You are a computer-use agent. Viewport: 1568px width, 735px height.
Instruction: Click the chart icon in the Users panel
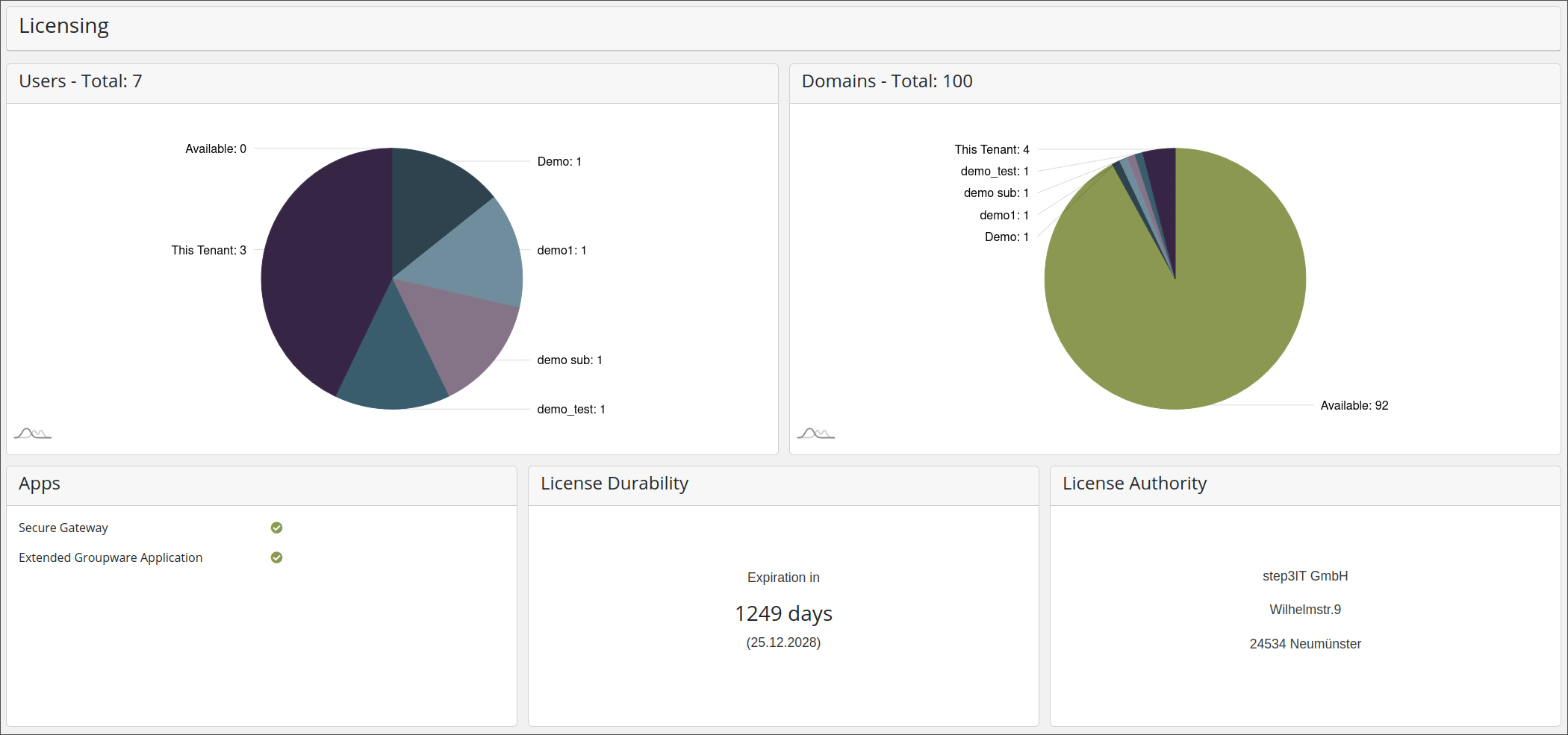(x=32, y=434)
